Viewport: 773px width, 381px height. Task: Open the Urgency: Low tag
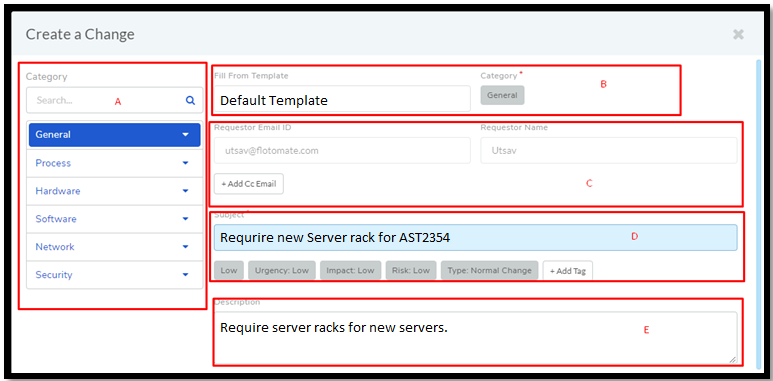pyautogui.click(x=282, y=271)
